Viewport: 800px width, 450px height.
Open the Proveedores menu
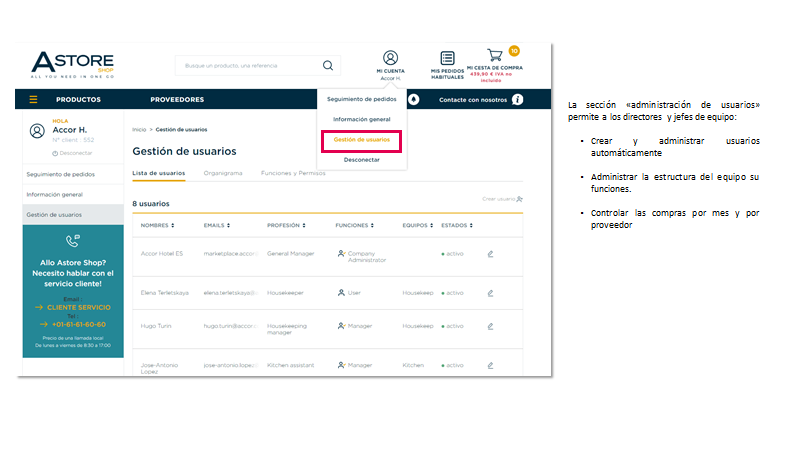pos(177,99)
